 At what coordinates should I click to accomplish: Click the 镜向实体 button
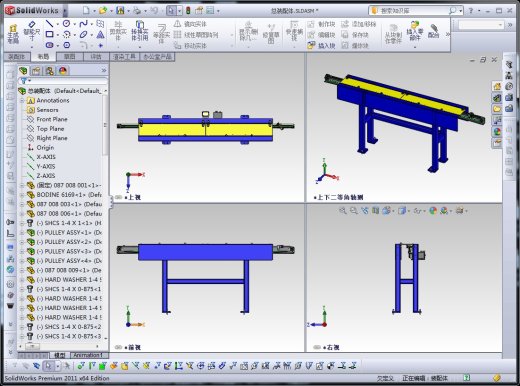click(190, 24)
